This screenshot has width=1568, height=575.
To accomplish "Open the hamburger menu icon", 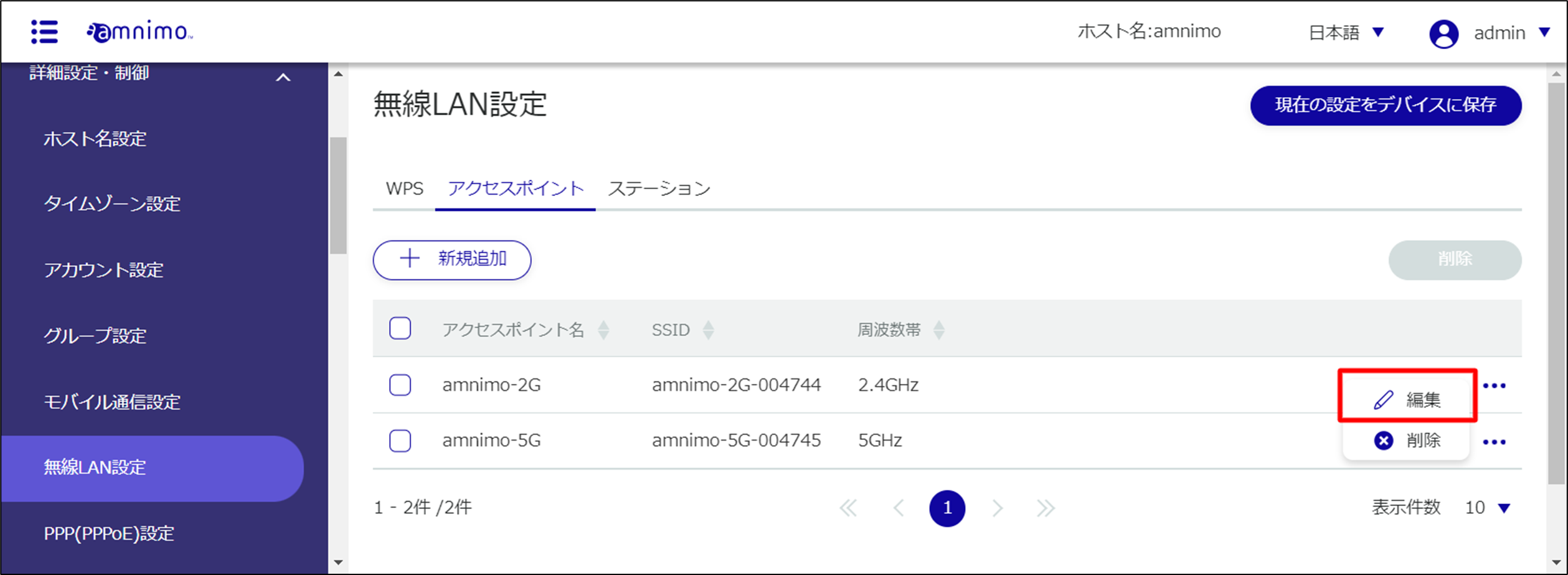I will pyautogui.click(x=44, y=32).
